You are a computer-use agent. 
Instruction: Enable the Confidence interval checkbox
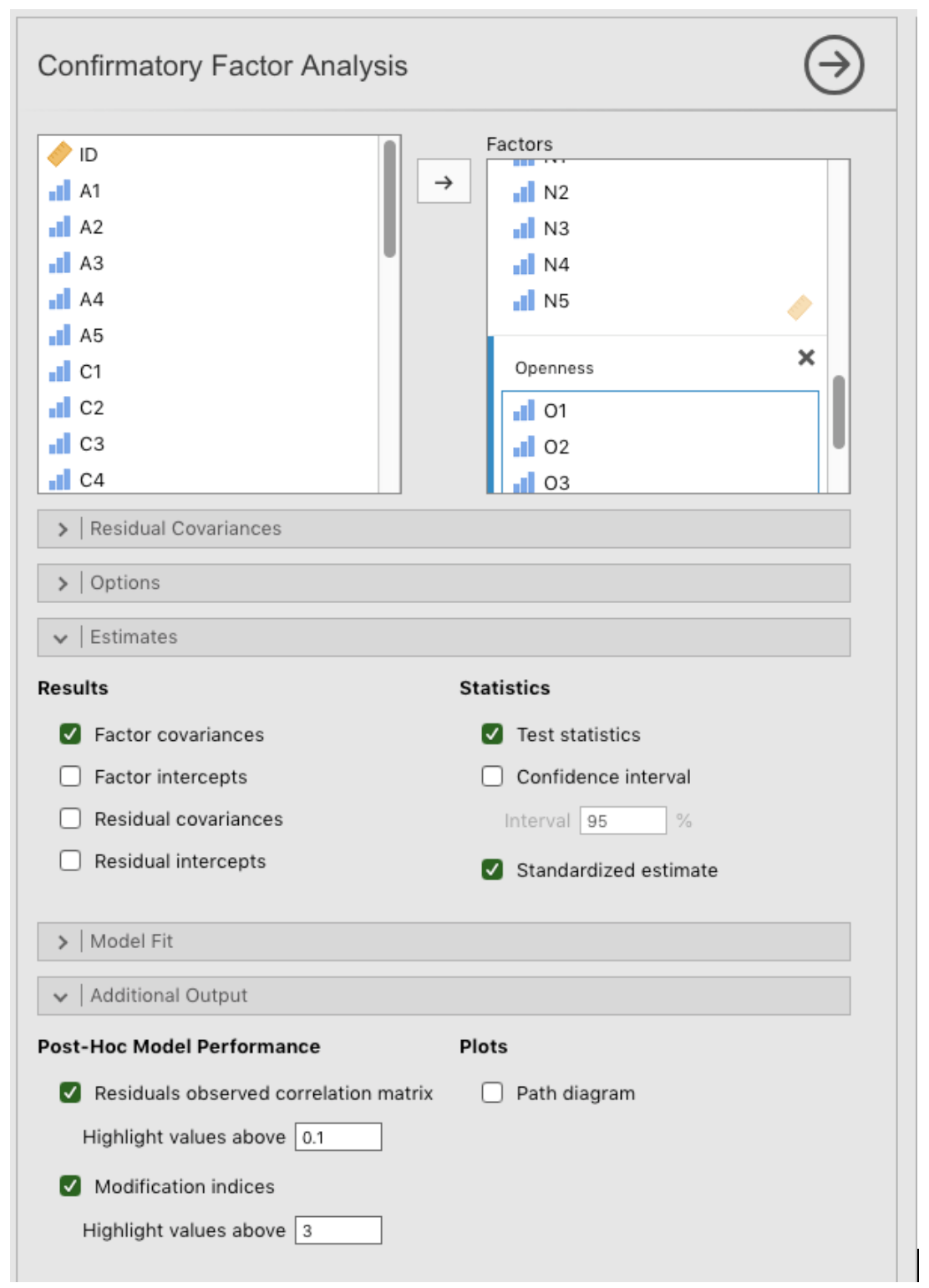coord(492,776)
